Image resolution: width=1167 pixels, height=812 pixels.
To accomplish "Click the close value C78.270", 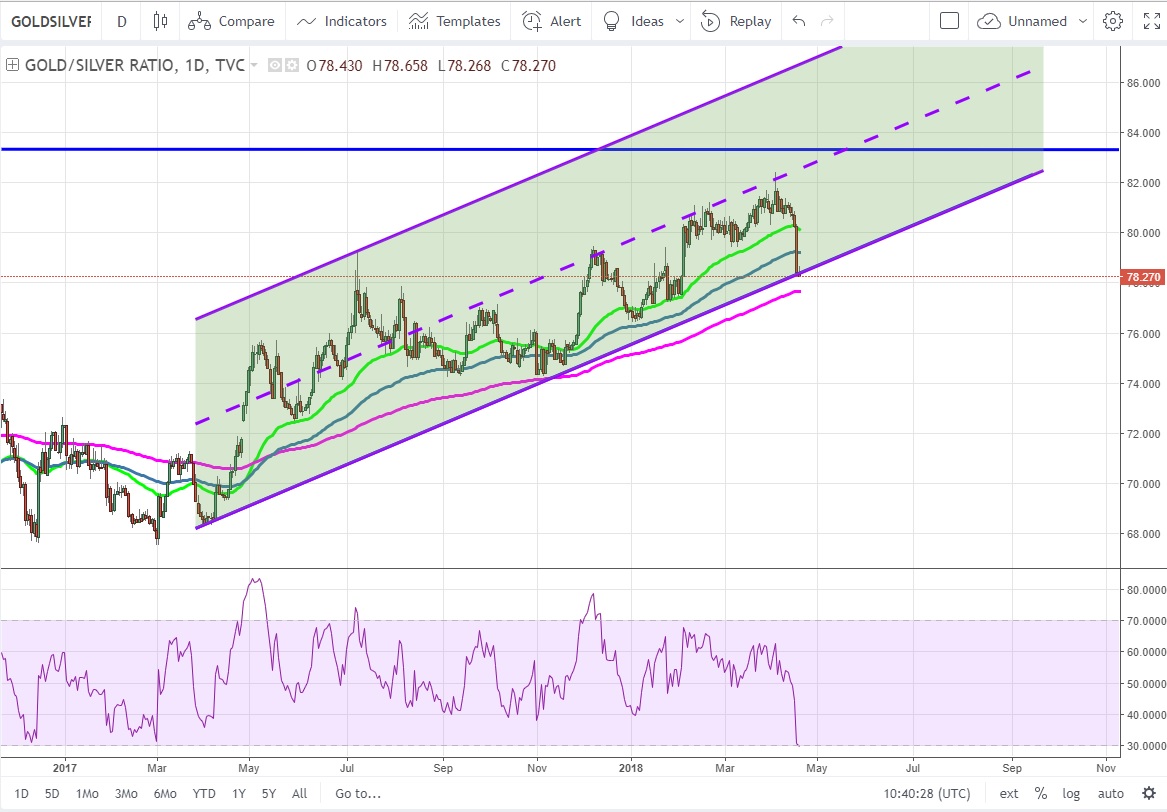I will click(528, 65).
